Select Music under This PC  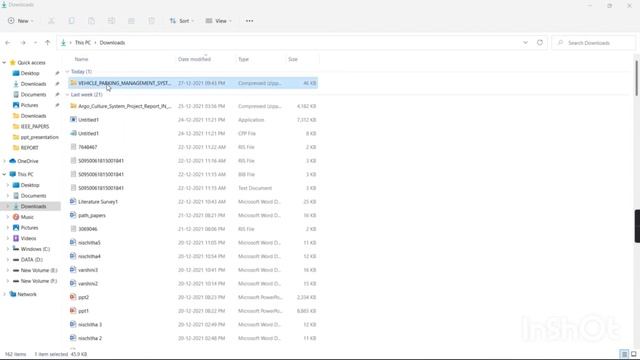tap(27, 217)
